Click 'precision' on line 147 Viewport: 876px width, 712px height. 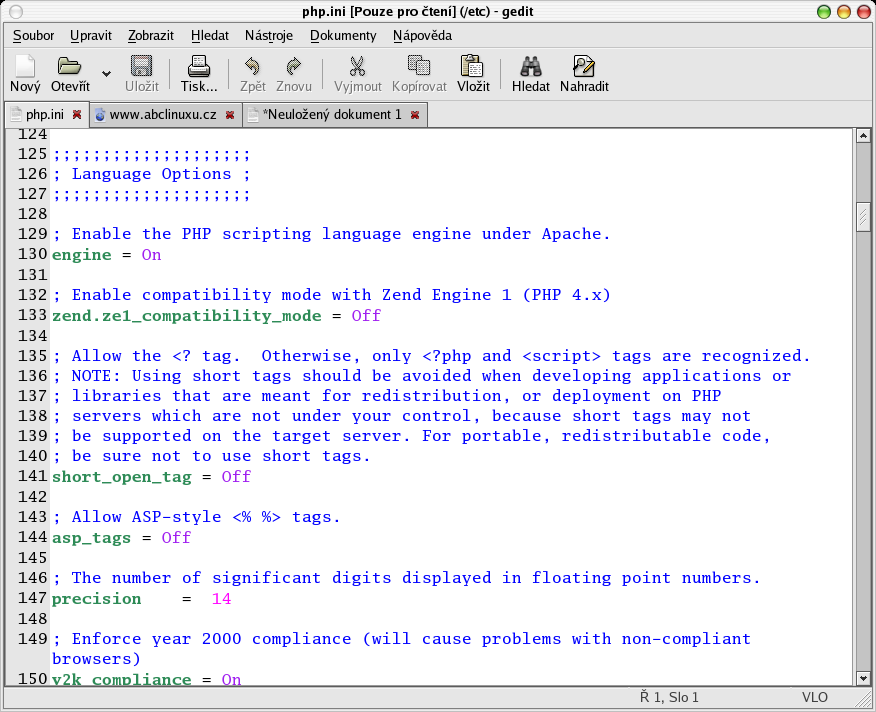tap(97, 599)
